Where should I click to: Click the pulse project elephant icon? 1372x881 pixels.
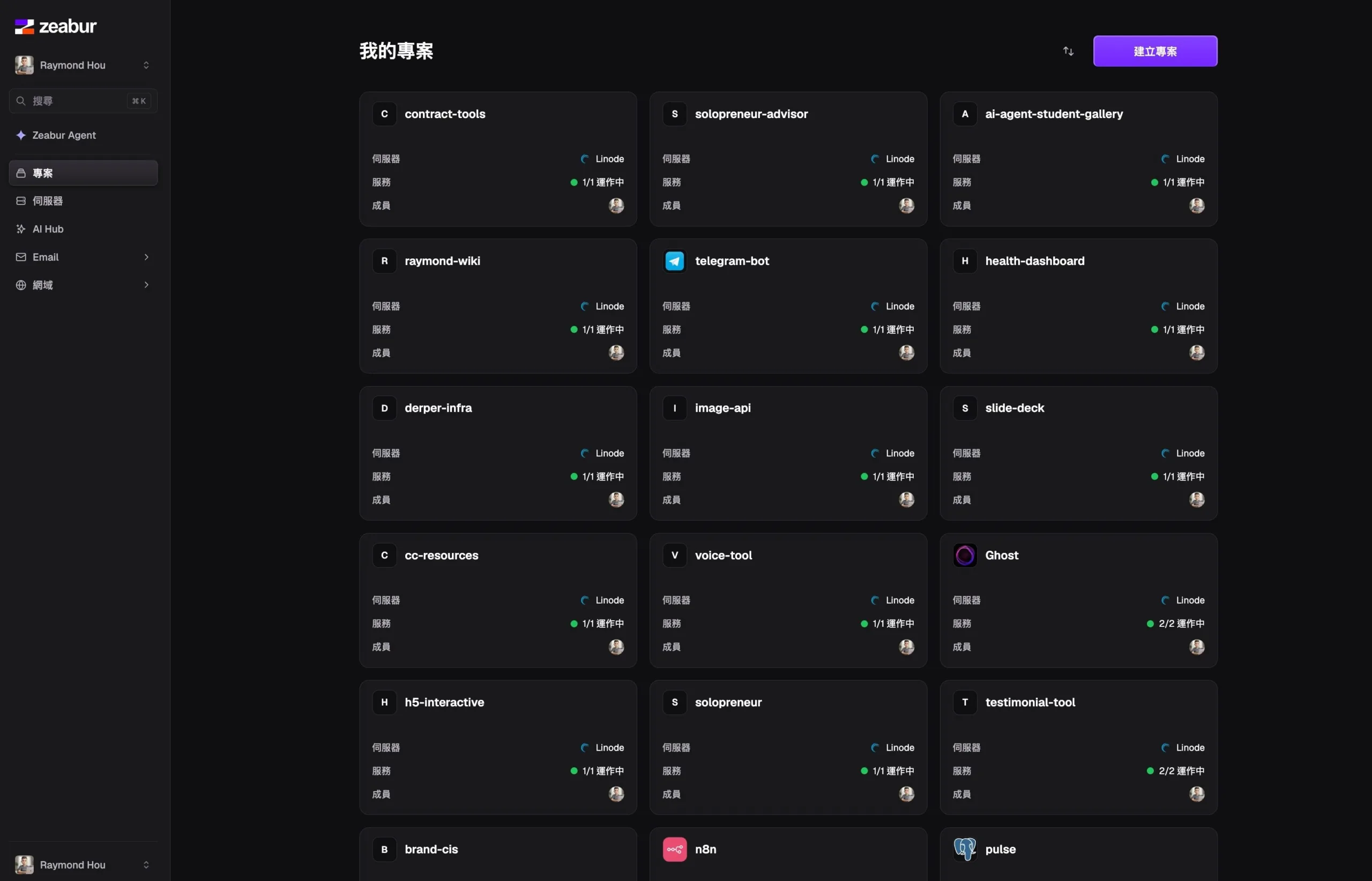coord(964,849)
